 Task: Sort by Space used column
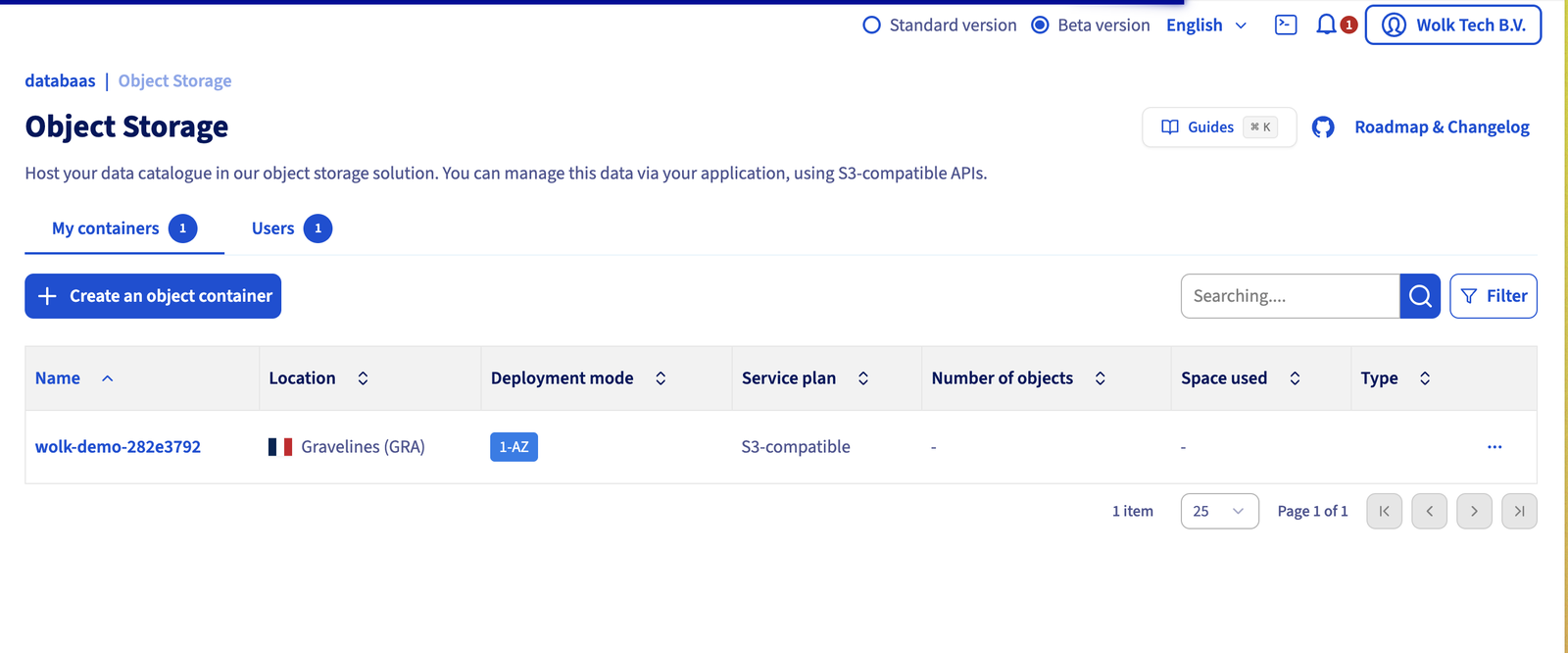[1295, 378]
